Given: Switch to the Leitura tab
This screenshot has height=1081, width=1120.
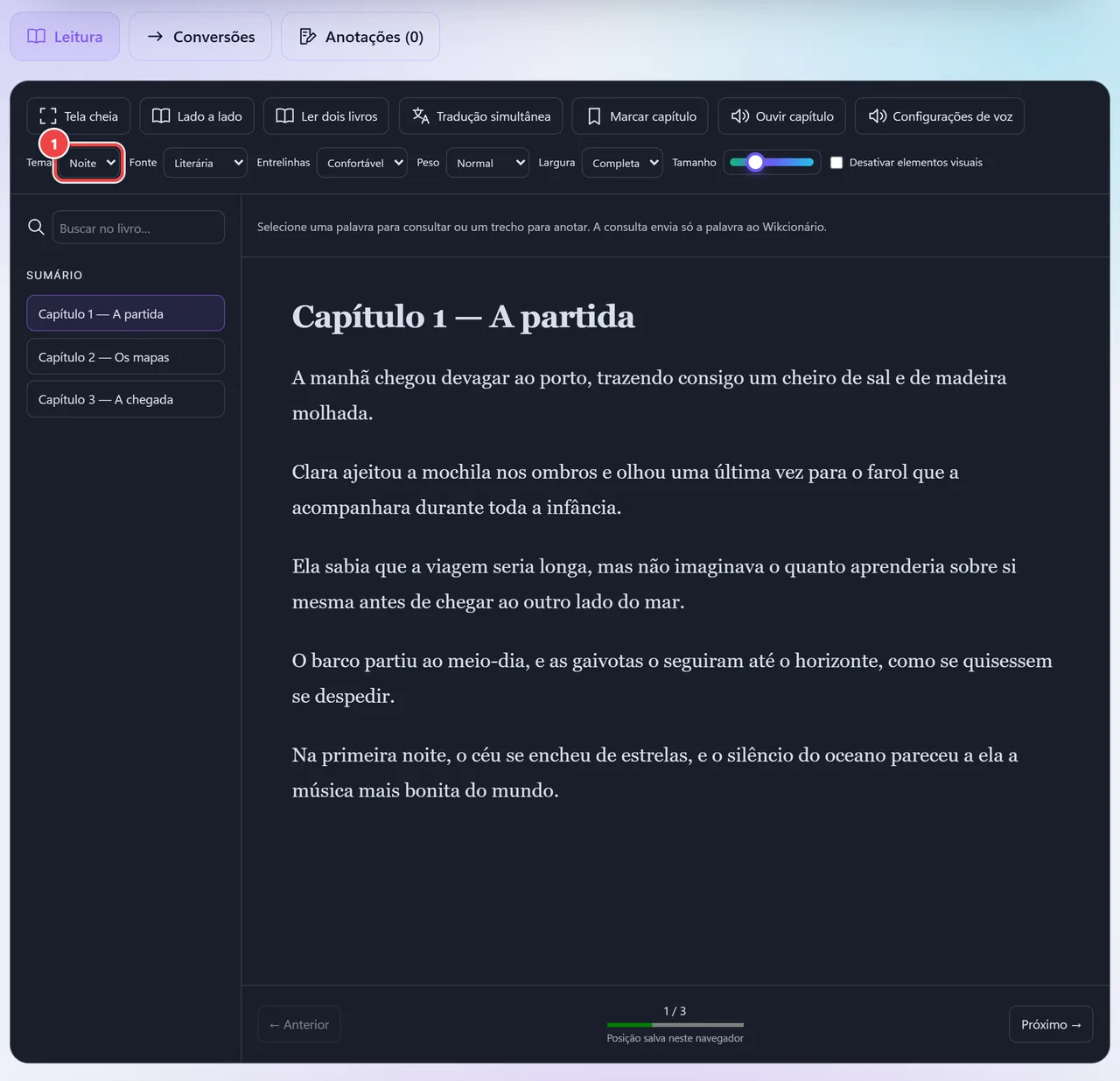Looking at the screenshot, I should pos(65,36).
